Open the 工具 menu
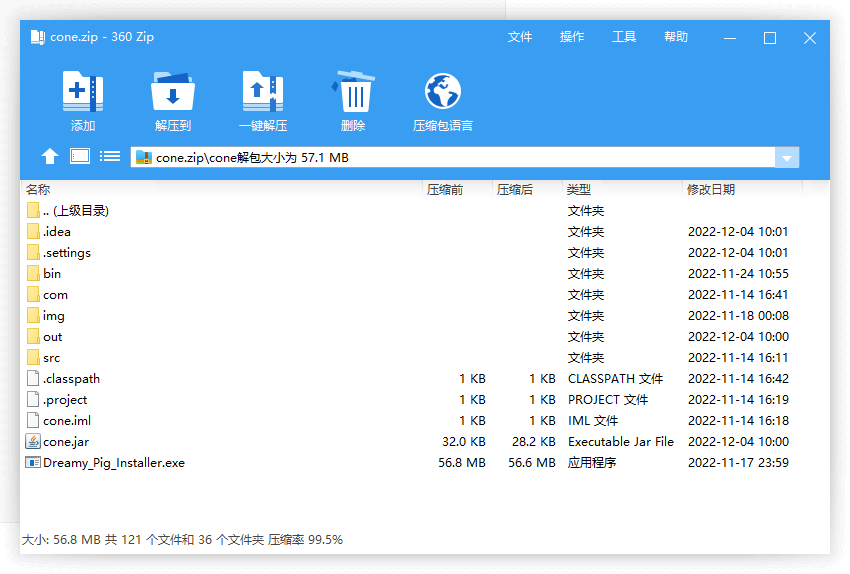 click(x=624, y=37)
